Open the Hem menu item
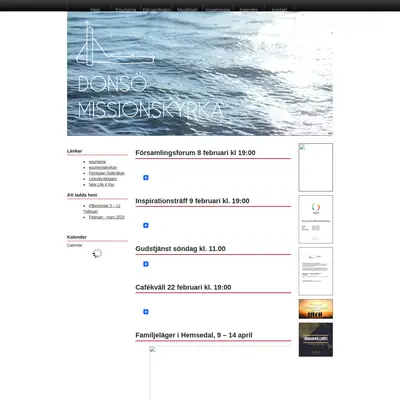The height and width of the screenshot is (400, 400). point(95,10)
